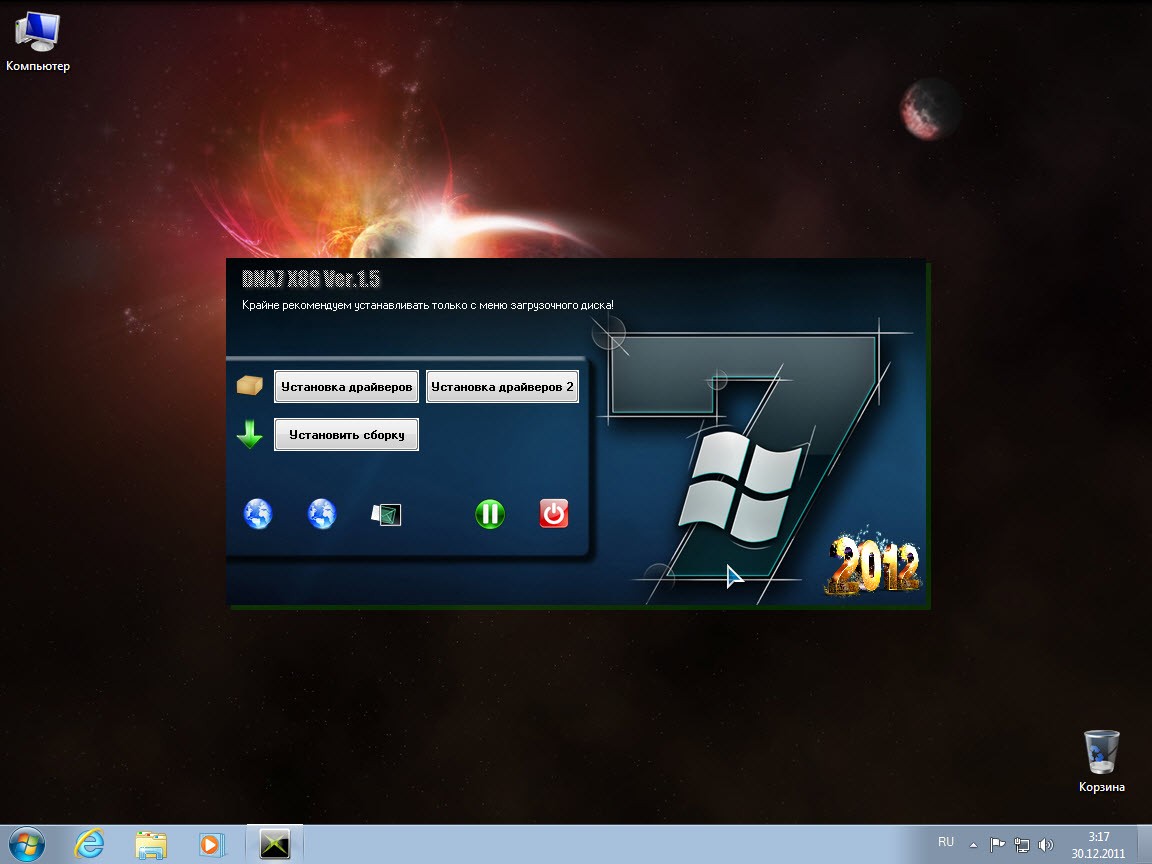Click the network tray icon
This screenshot has width=1152, height=864.
[x=1021, y=845]
